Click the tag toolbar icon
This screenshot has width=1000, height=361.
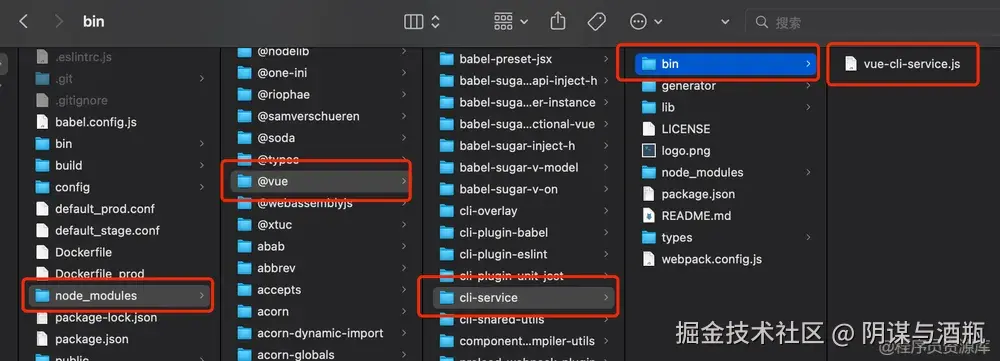coord(596,22)
